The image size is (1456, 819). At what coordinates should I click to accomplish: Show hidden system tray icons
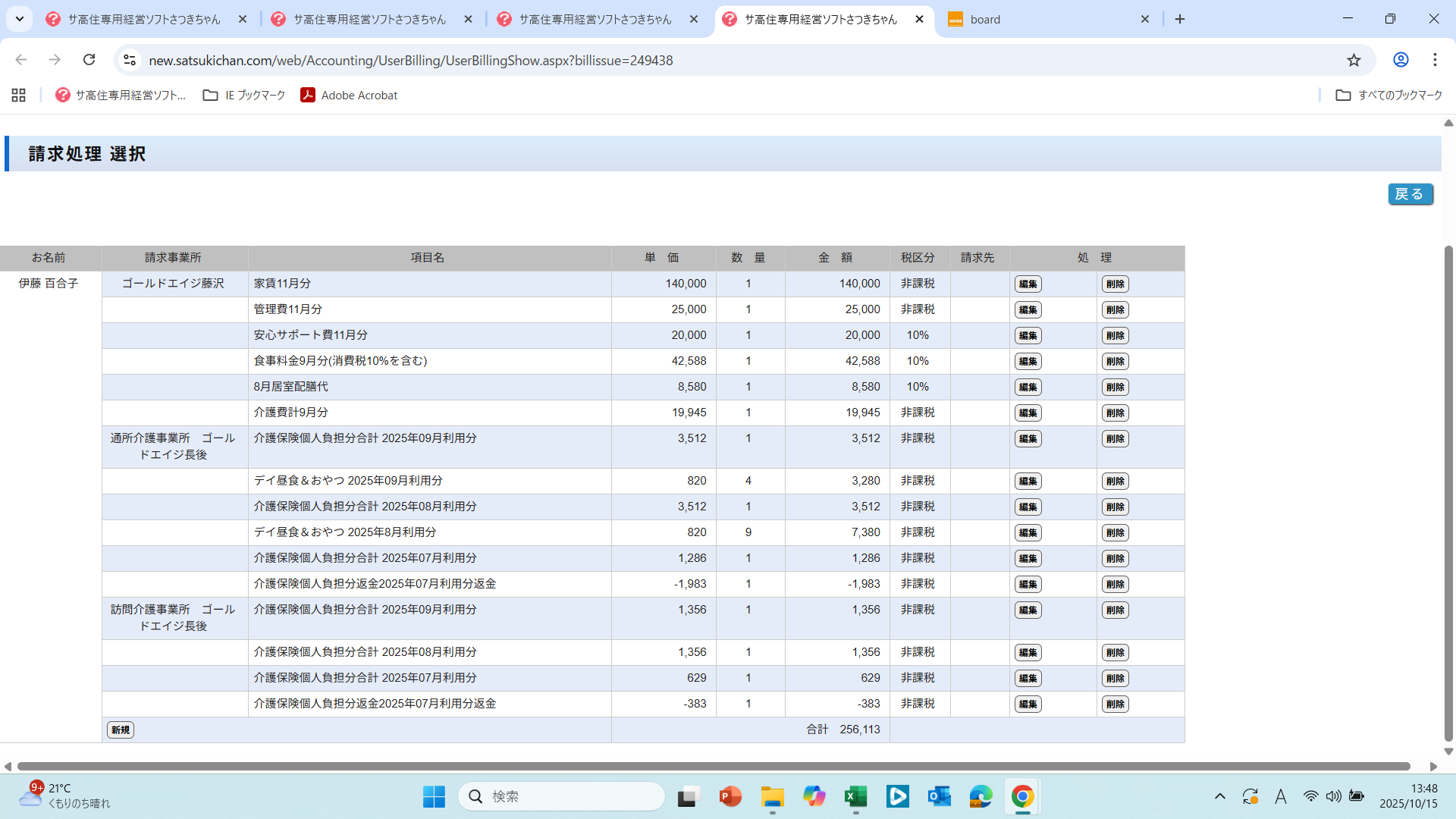(1219, 796)
